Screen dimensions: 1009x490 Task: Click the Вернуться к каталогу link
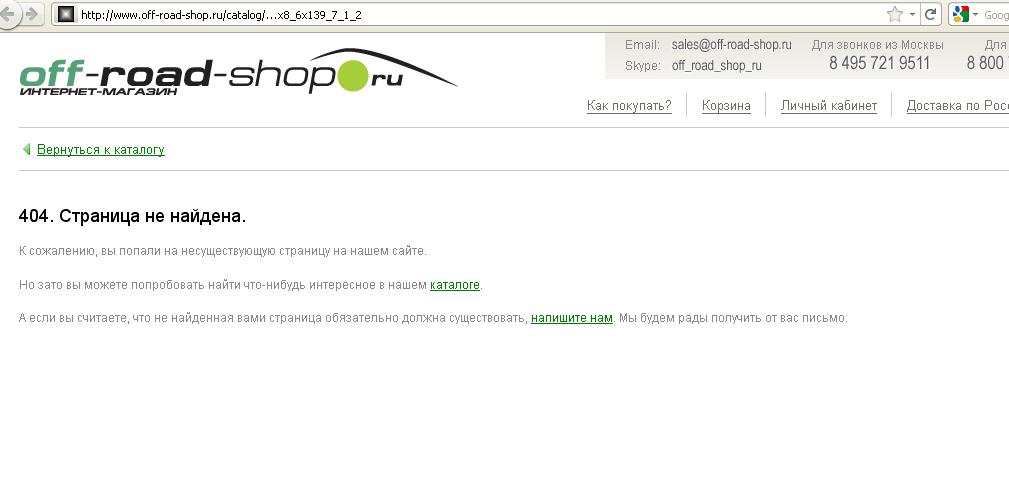click(x=101, y=150)
